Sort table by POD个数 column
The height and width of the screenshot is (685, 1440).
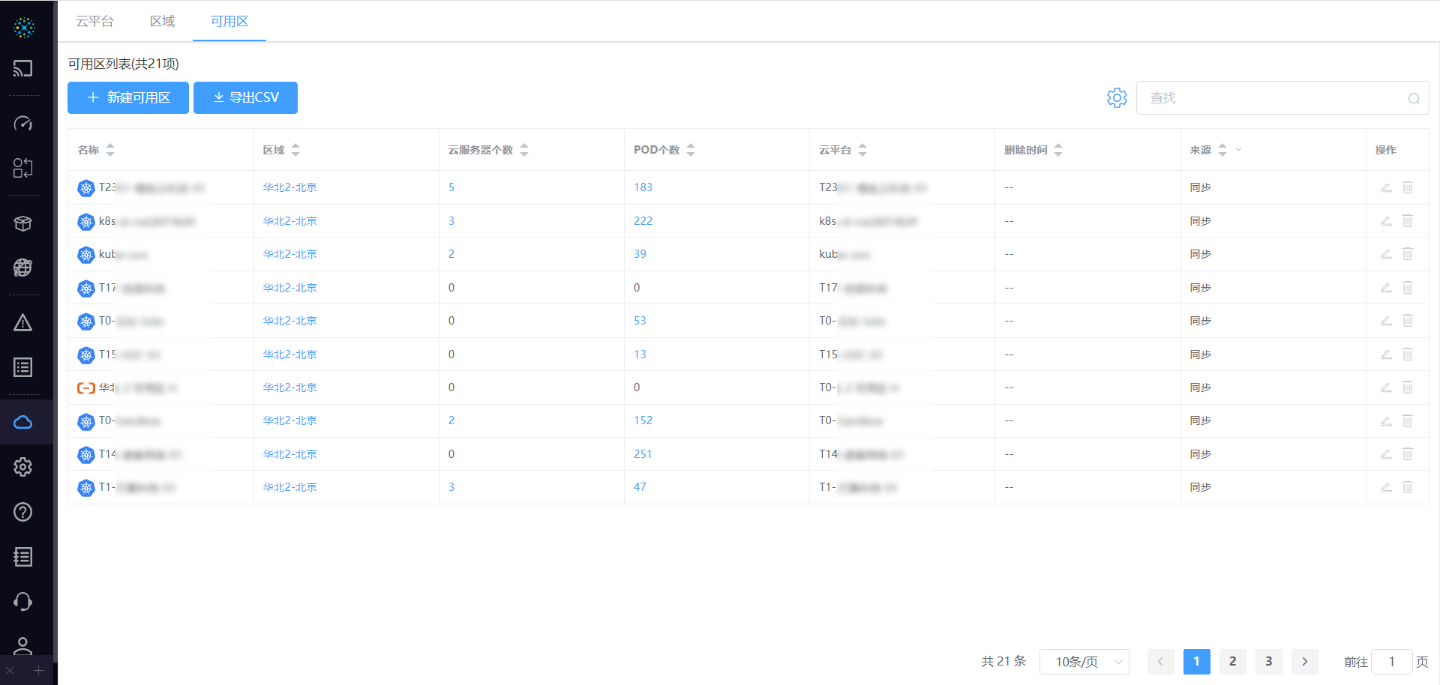690,150
